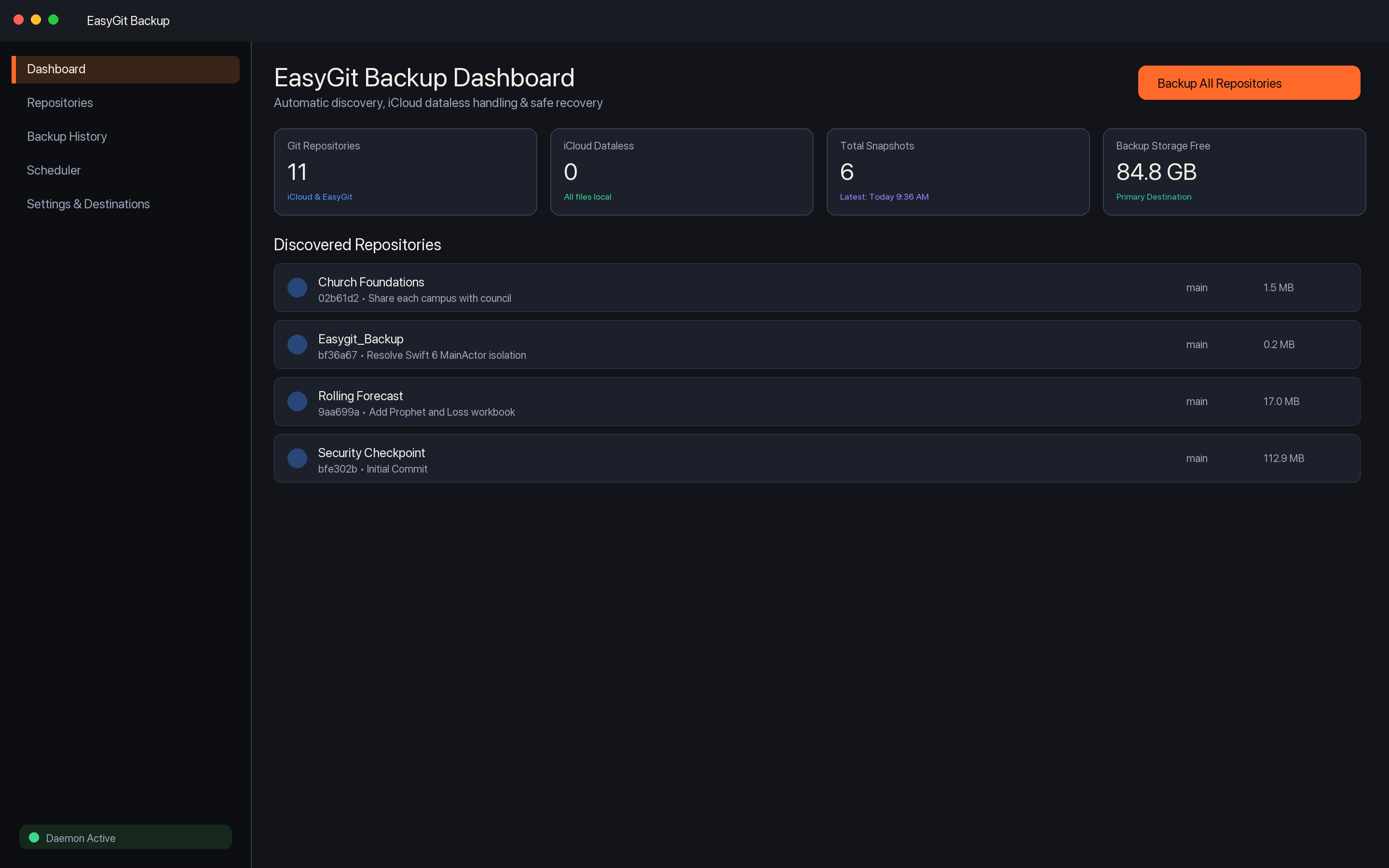
Task: Click main branch label for Church Foundations
Action: pyautogui.click(x=1197, y=287)
